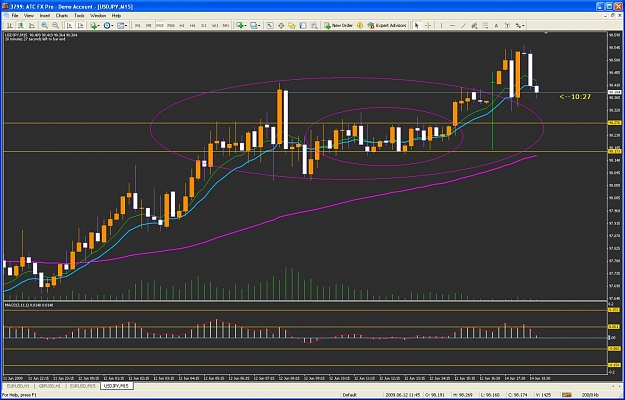Viewport: 625px width, 400px height.
Task: Toggle Expert Advisors button
Action: [x=387, y=25]
